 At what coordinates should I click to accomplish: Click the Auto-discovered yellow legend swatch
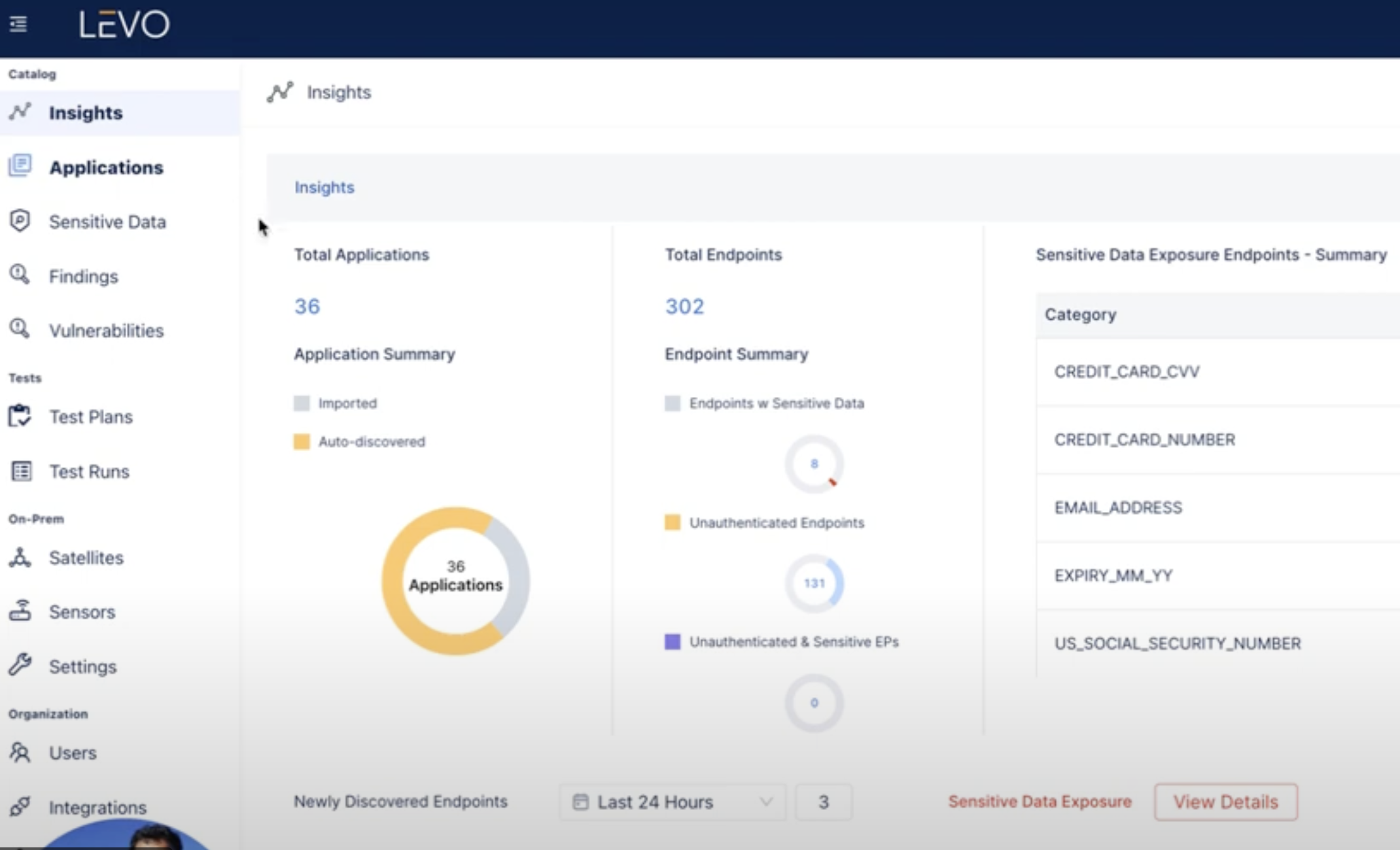point(302,441)
